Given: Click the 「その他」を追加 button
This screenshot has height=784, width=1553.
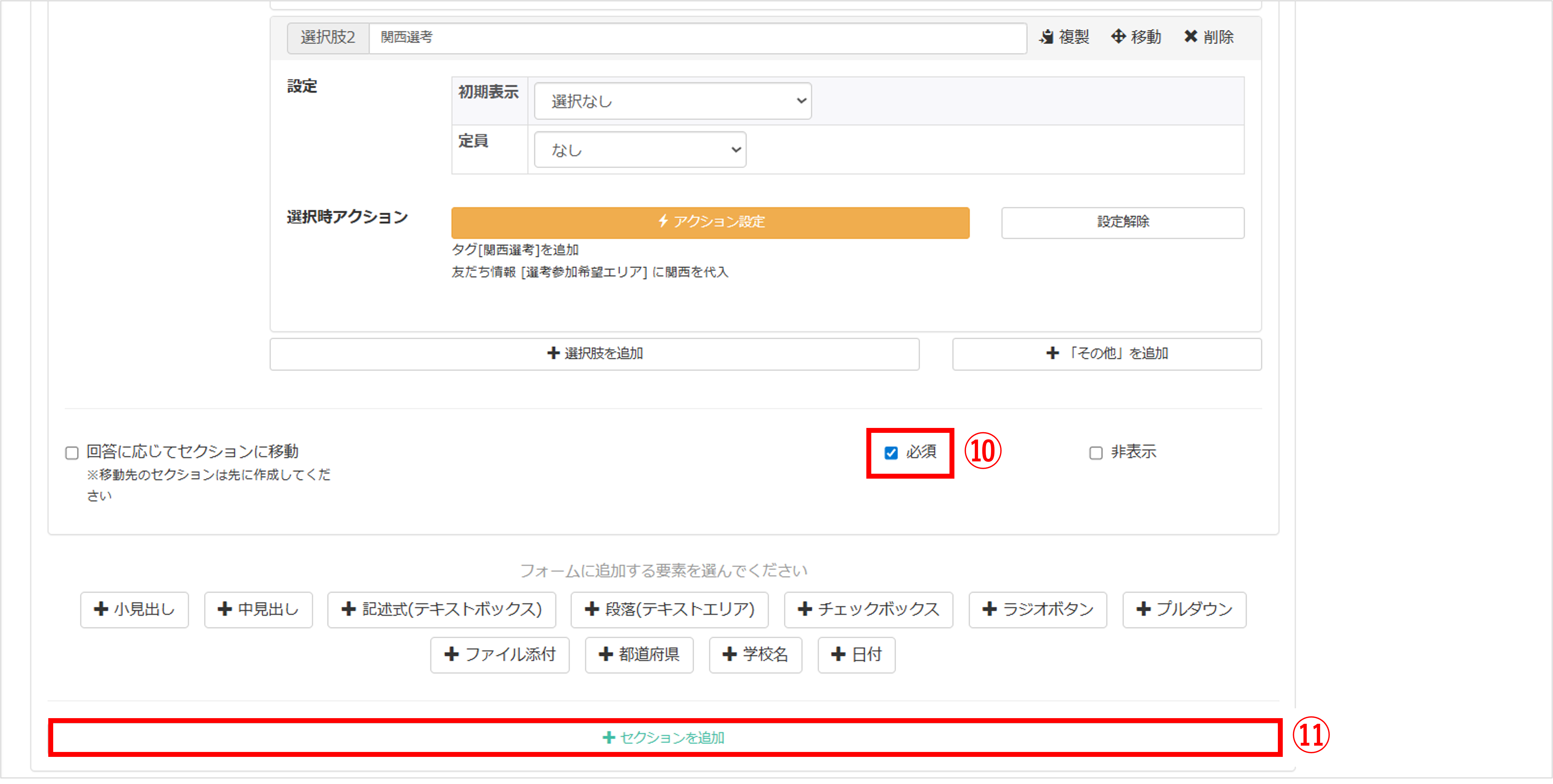Looking at the screenshot, I should 1106,354.
